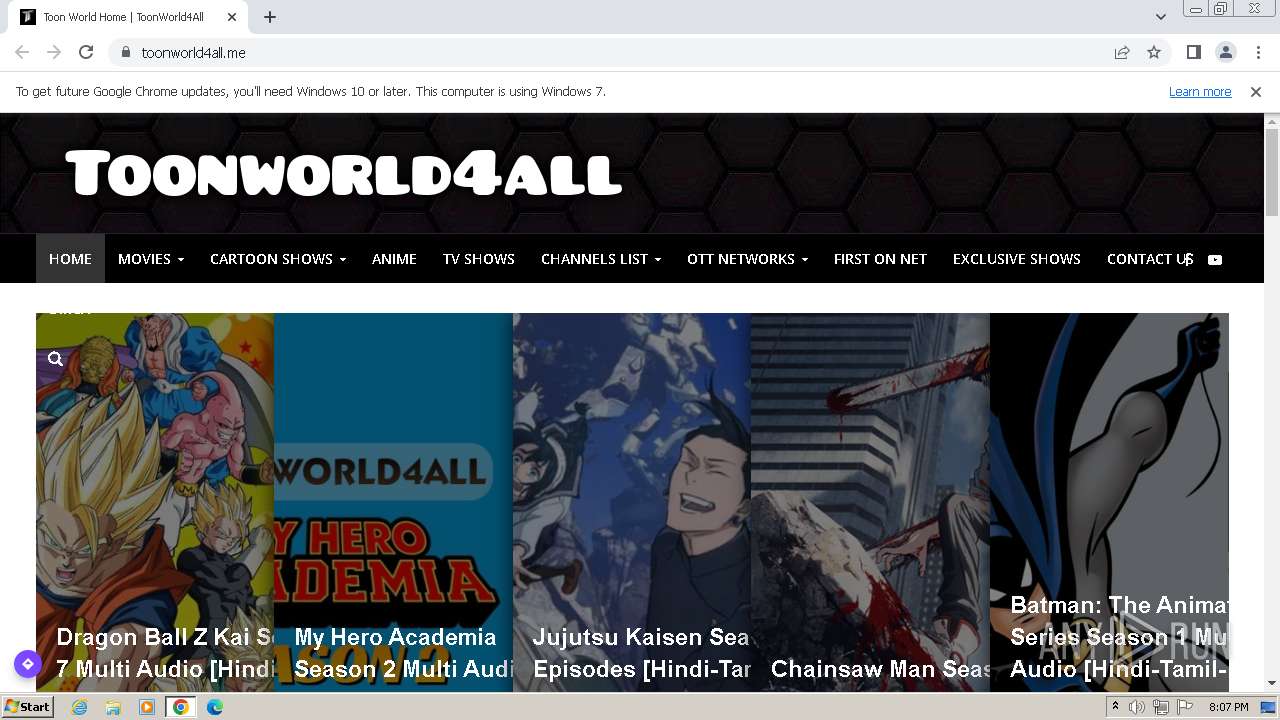Click Chrome icon in taskbar
The width and height of the screenshot is (1280, 720).
(180, 707)
